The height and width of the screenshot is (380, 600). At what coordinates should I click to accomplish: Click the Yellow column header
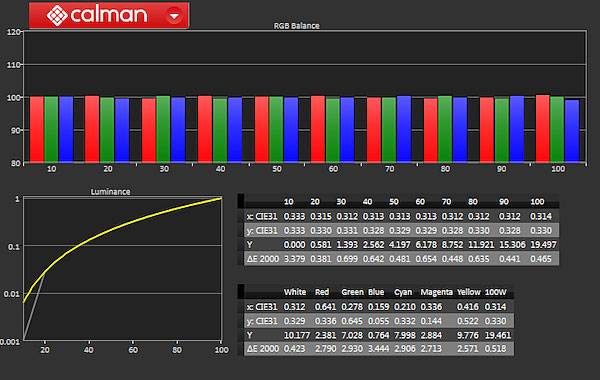pos(468,292)
